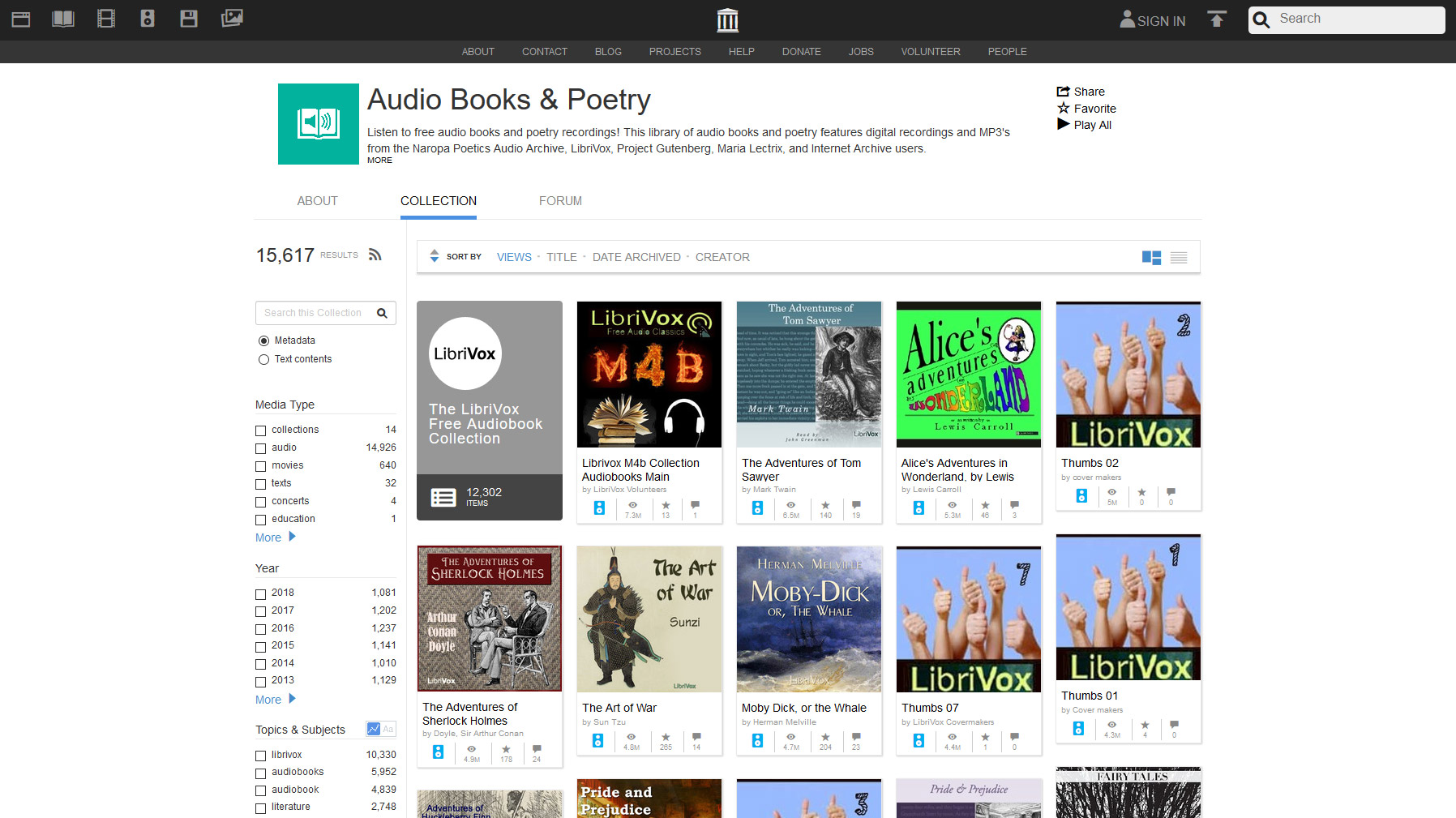
Task: Click reviews icon on The Art of War card
Action: pos(696,737)
